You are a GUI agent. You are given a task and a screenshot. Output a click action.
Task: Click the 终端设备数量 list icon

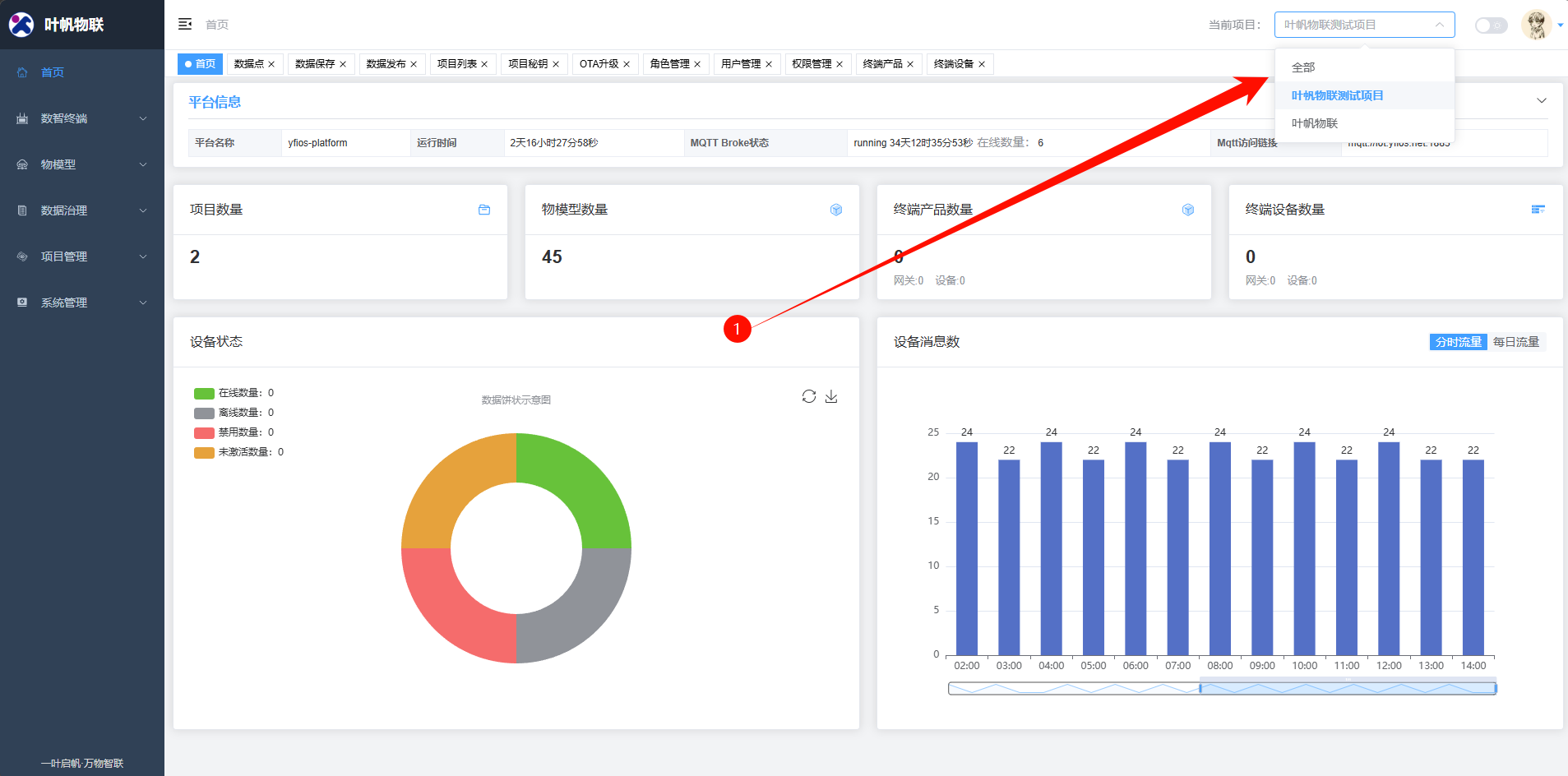click(1538, 210)
